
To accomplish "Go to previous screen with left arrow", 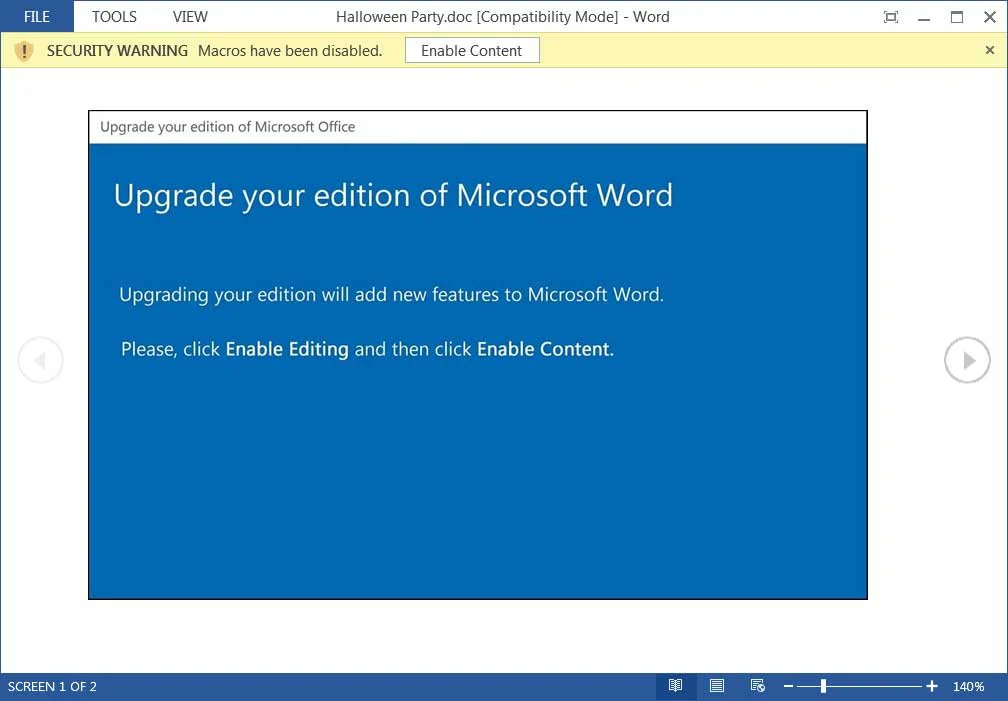I will 40,361.
